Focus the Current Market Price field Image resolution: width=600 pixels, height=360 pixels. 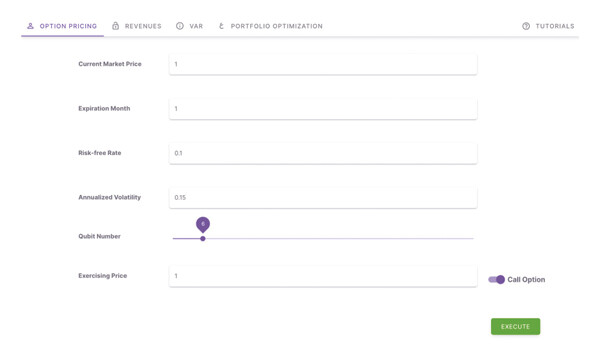[x=323, y=64]
